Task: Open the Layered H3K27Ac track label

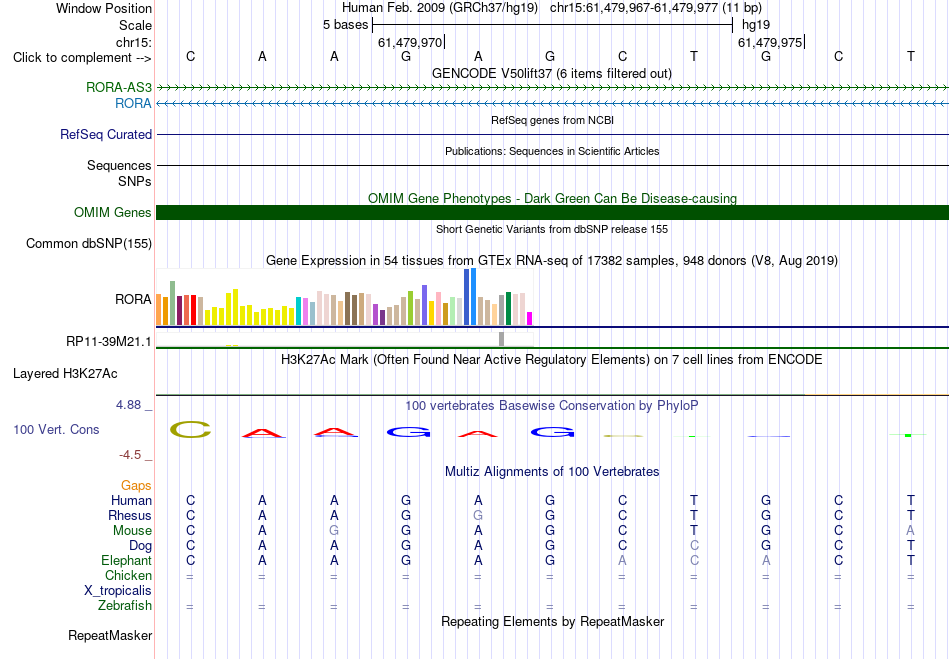Action: coord(65,374)
